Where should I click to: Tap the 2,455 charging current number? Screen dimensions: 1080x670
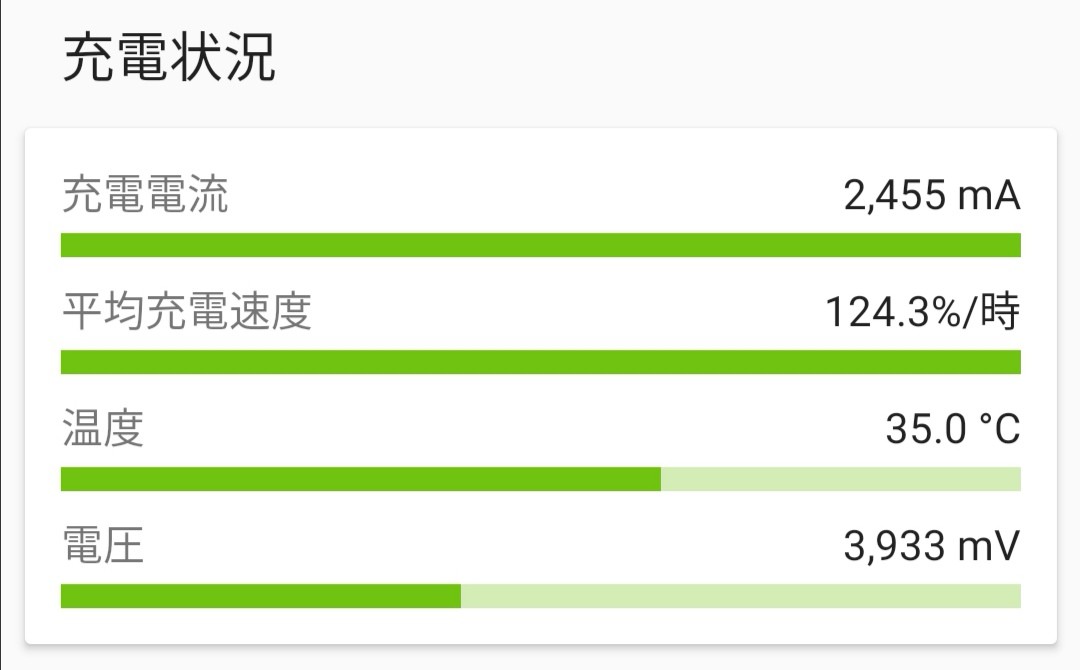tap(895, 195)
